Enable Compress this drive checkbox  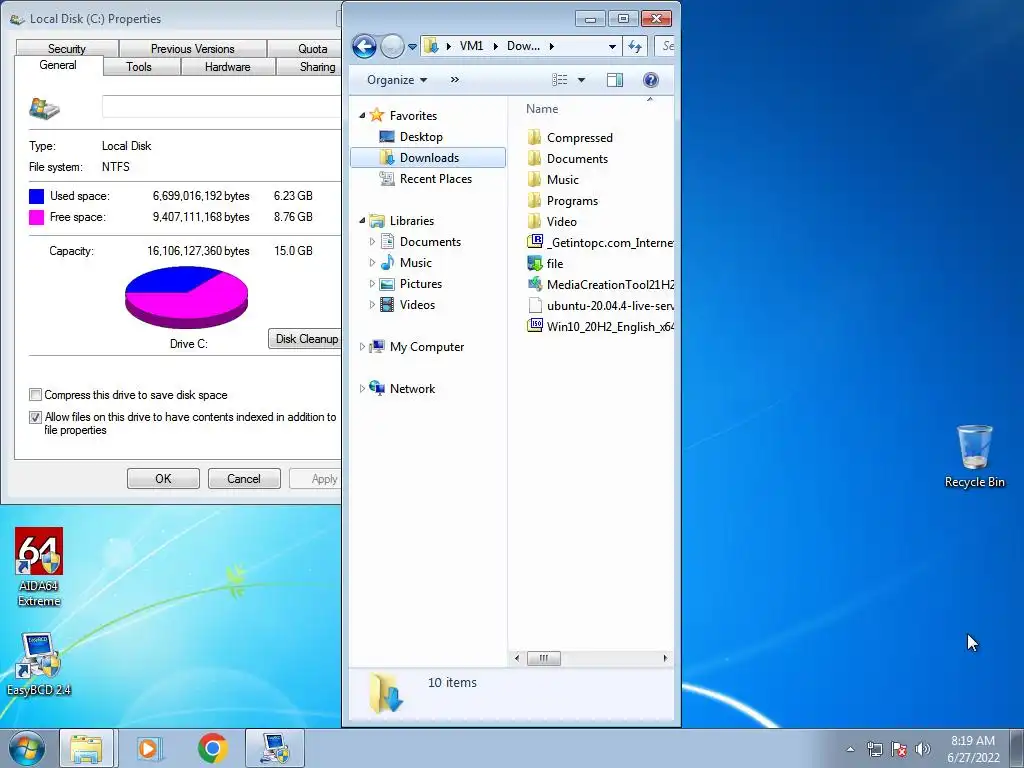[x=35, y=394]
